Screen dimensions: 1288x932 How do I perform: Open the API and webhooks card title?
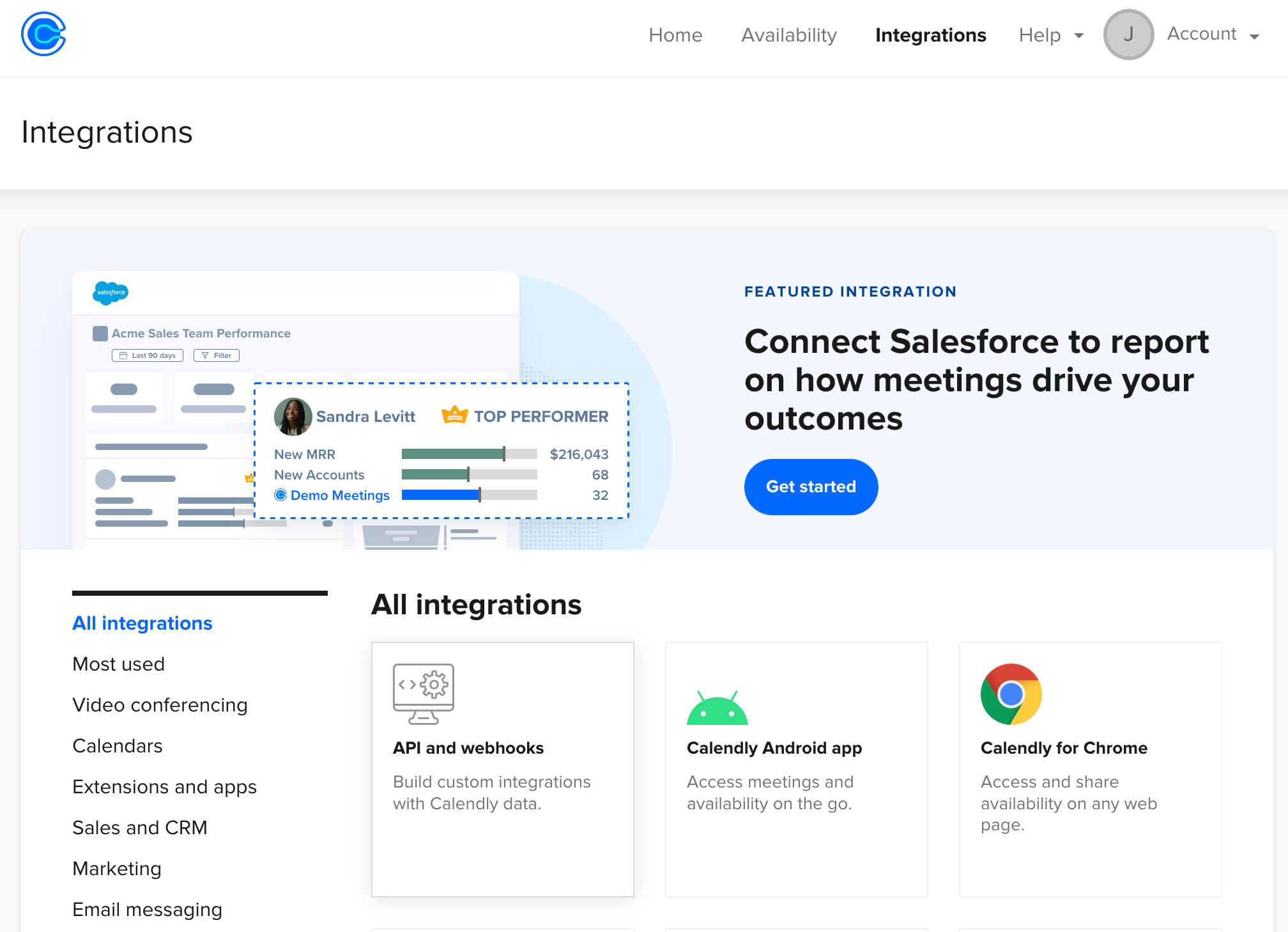point(468,748)
